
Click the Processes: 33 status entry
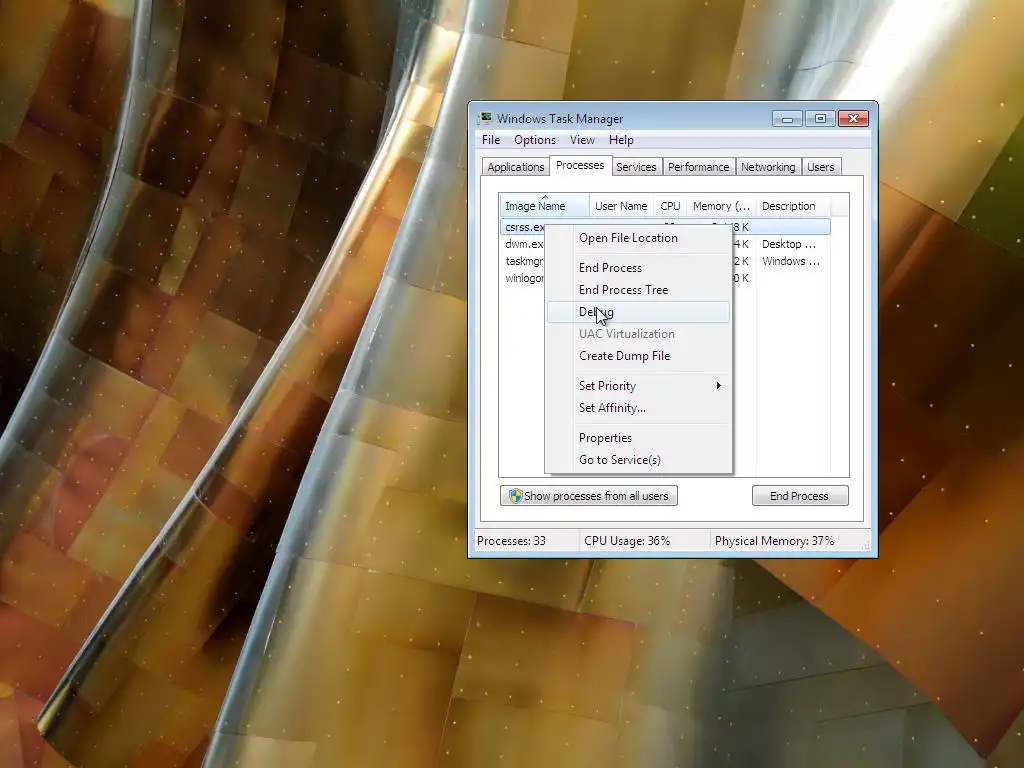(511, 541)
